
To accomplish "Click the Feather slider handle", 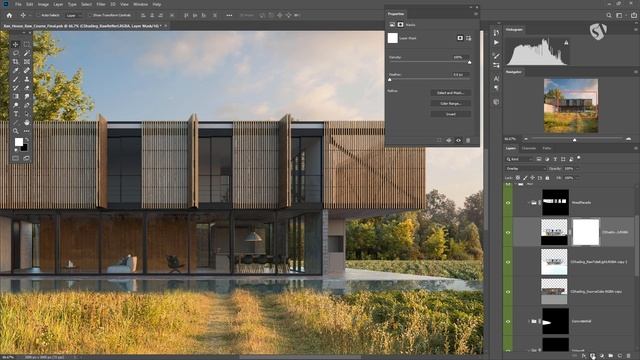I will [389, 80].
